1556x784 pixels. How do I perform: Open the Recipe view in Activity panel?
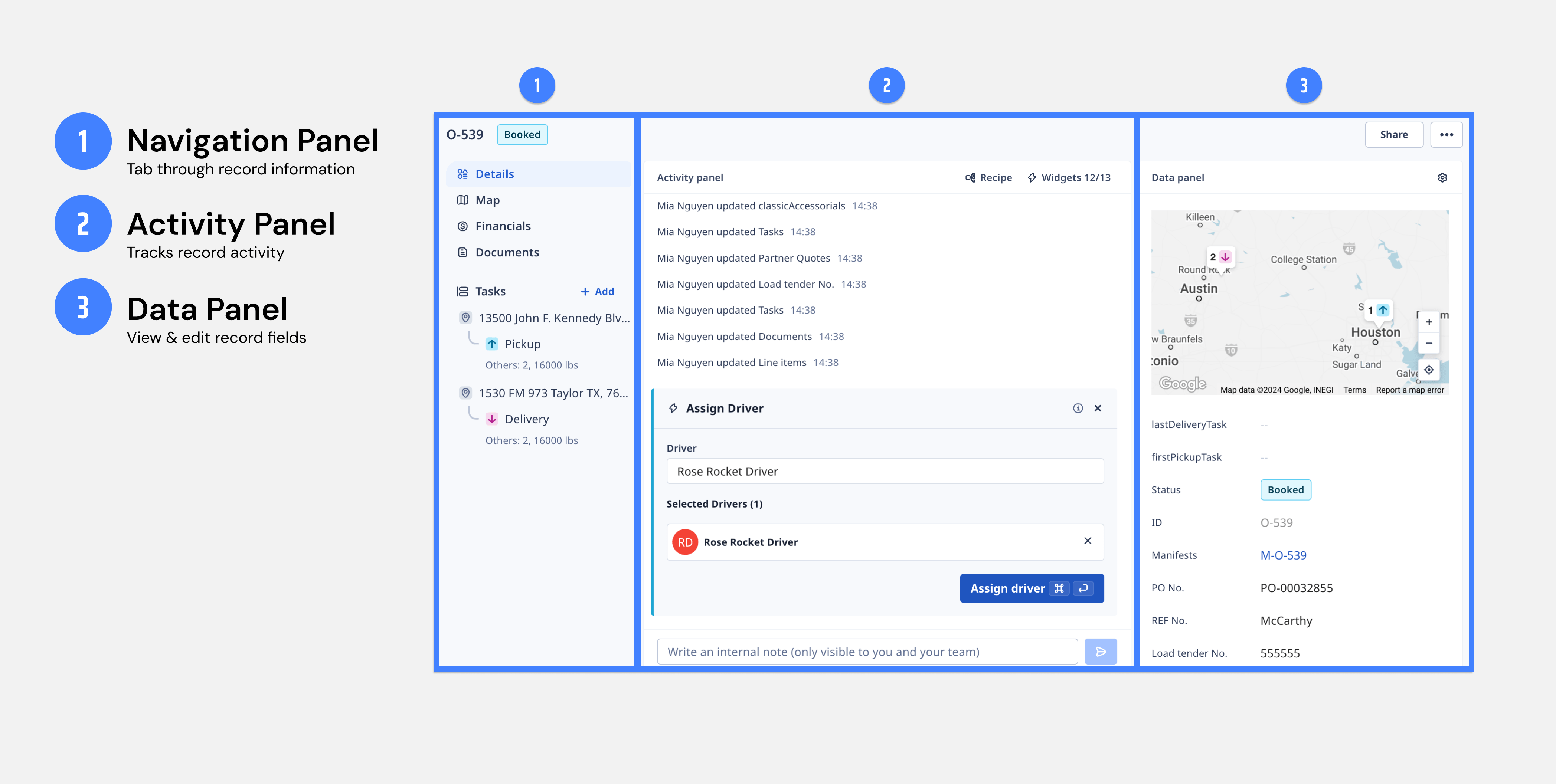[989, 177]
